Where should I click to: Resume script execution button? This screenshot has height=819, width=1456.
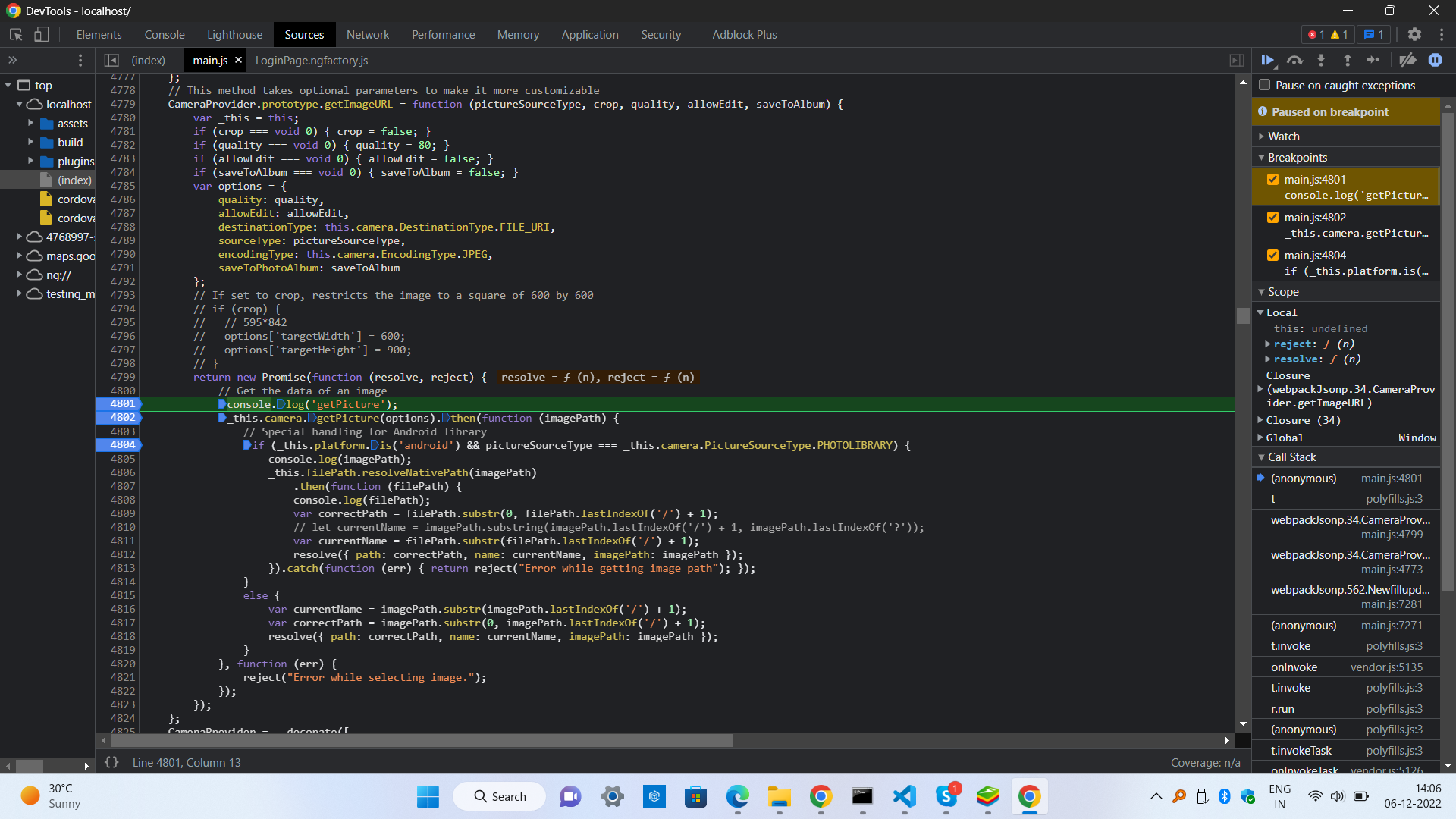[x=1267, y=61]
